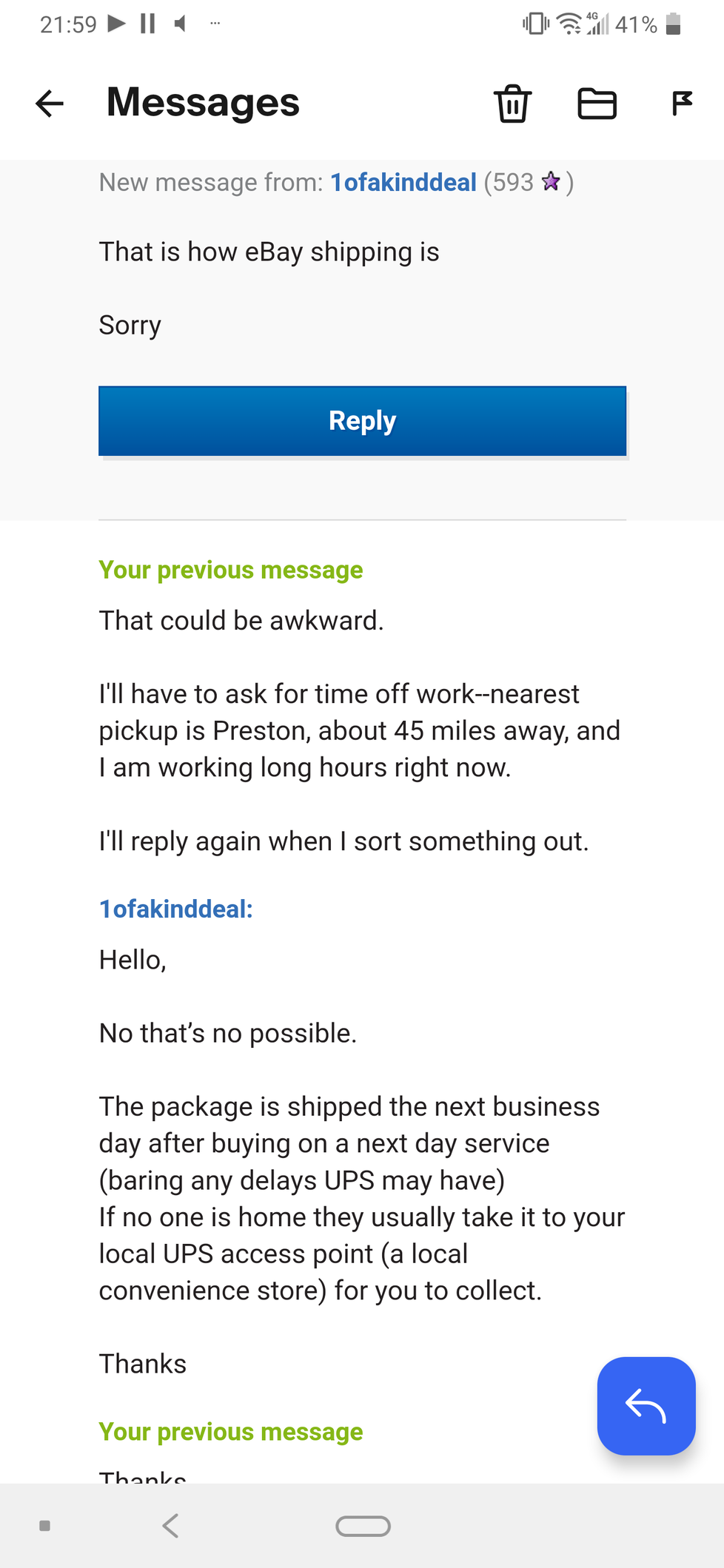Tap the first 'Your previous message' heading

tap(231, 570)
